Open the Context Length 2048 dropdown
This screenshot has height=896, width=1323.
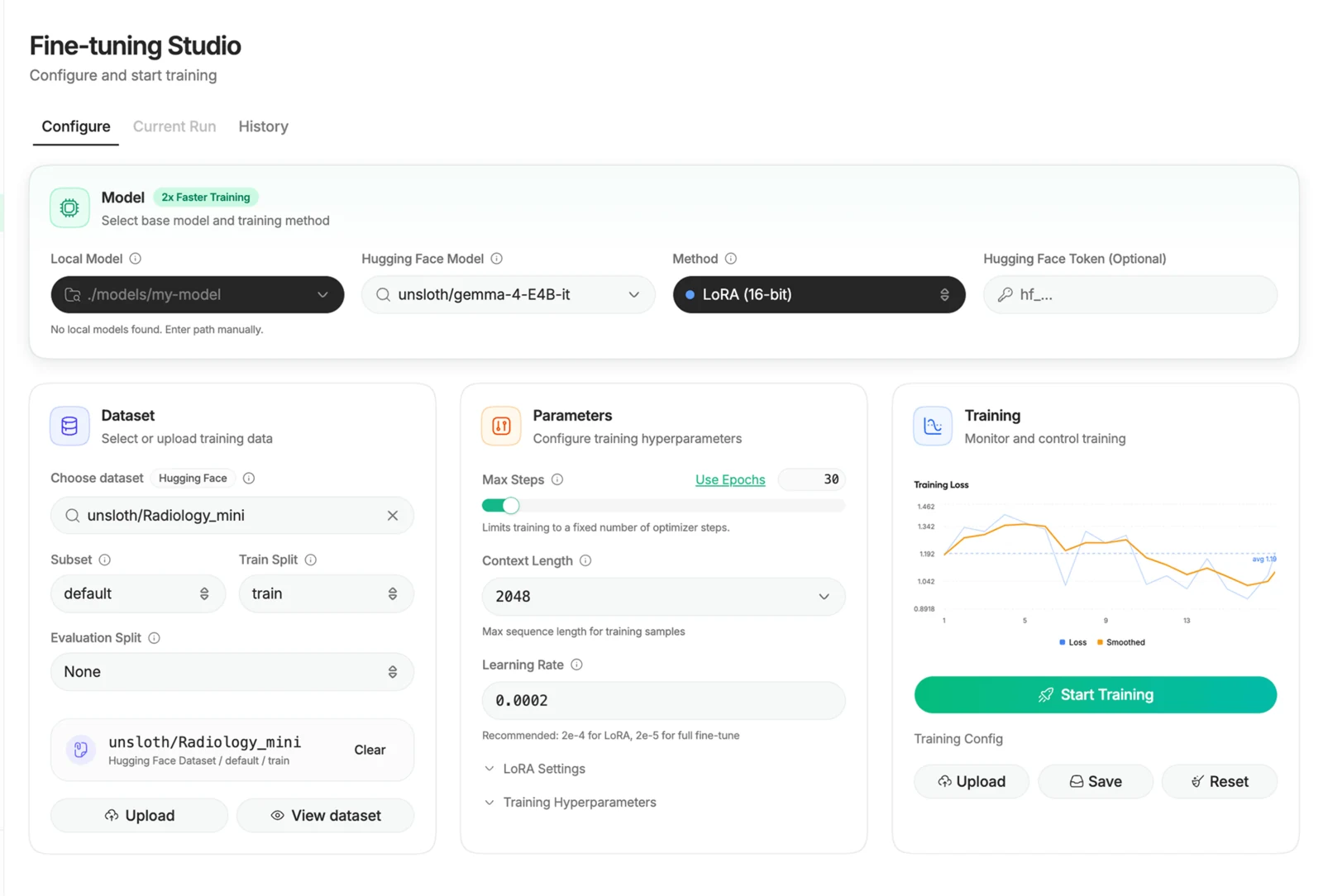click(x=664, y=597)
